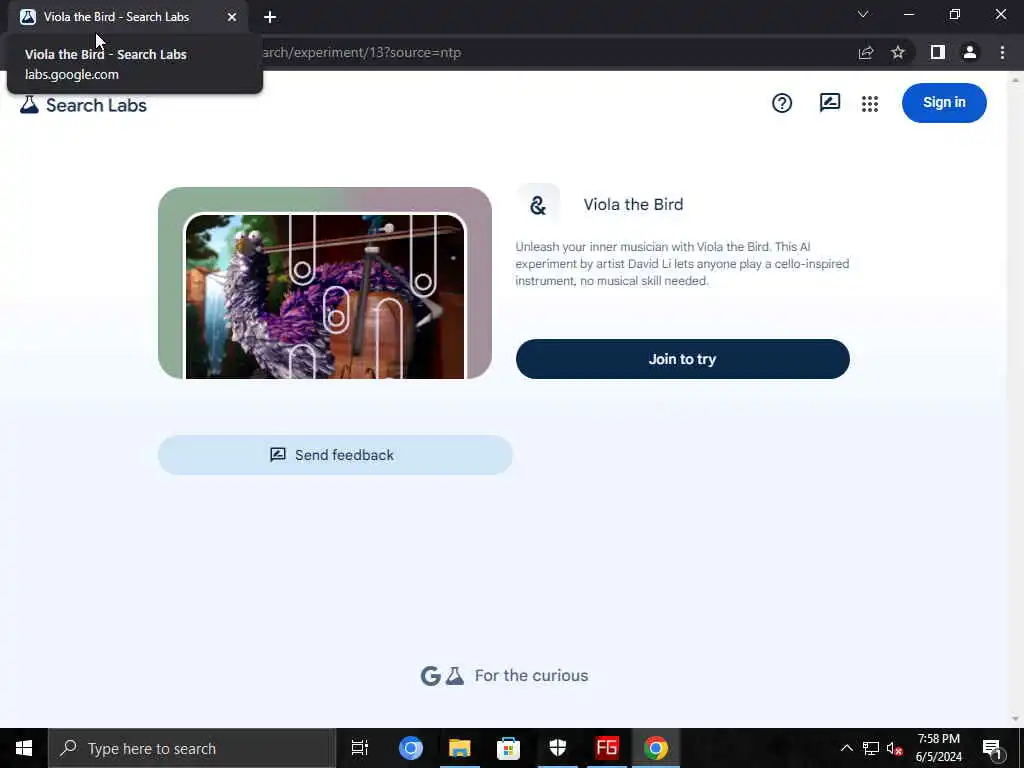1024x768 pixels.
Task: Minimize the Chrome window
Action: point(908,14)
